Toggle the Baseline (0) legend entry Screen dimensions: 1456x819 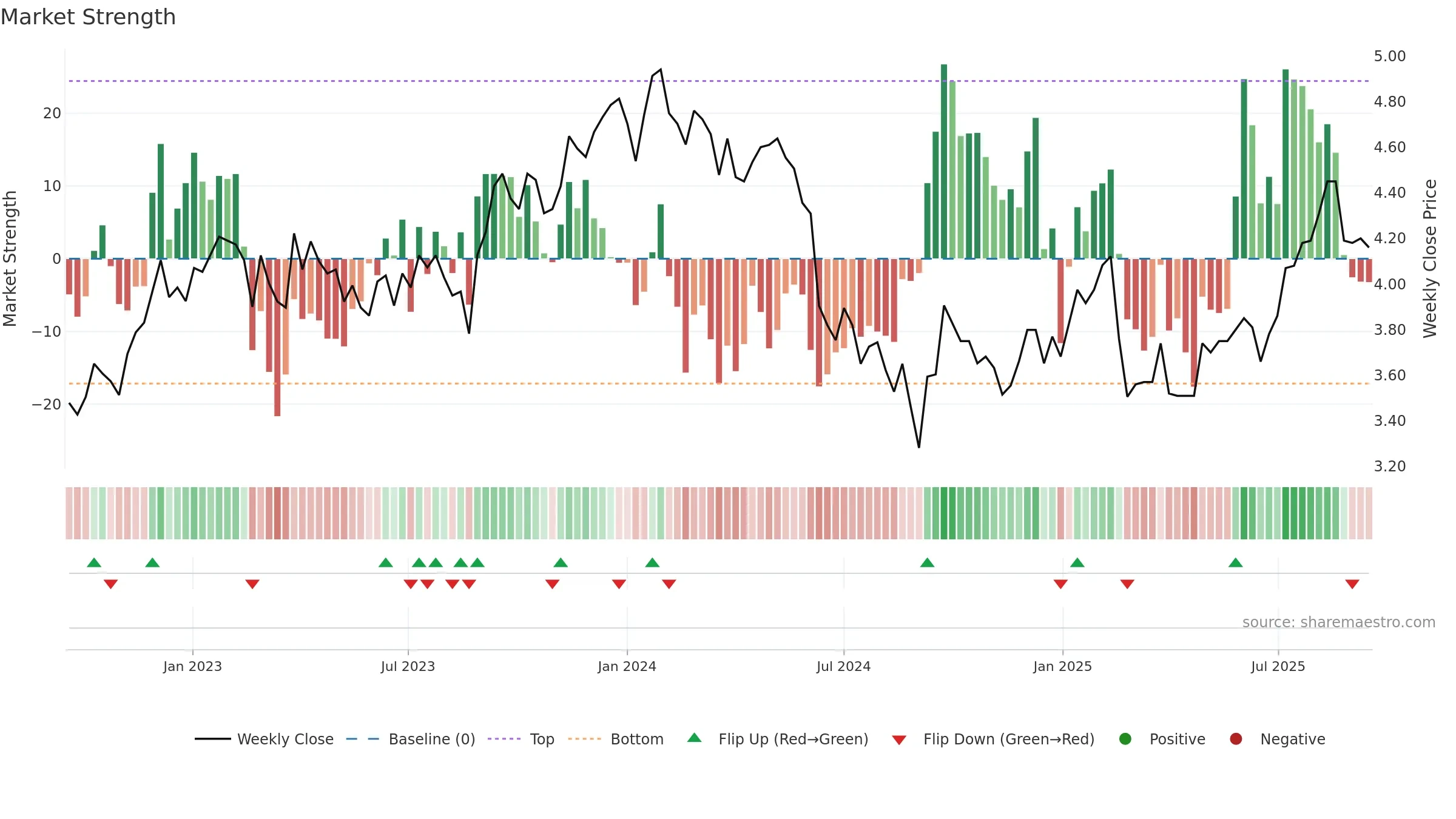[411, 739]
